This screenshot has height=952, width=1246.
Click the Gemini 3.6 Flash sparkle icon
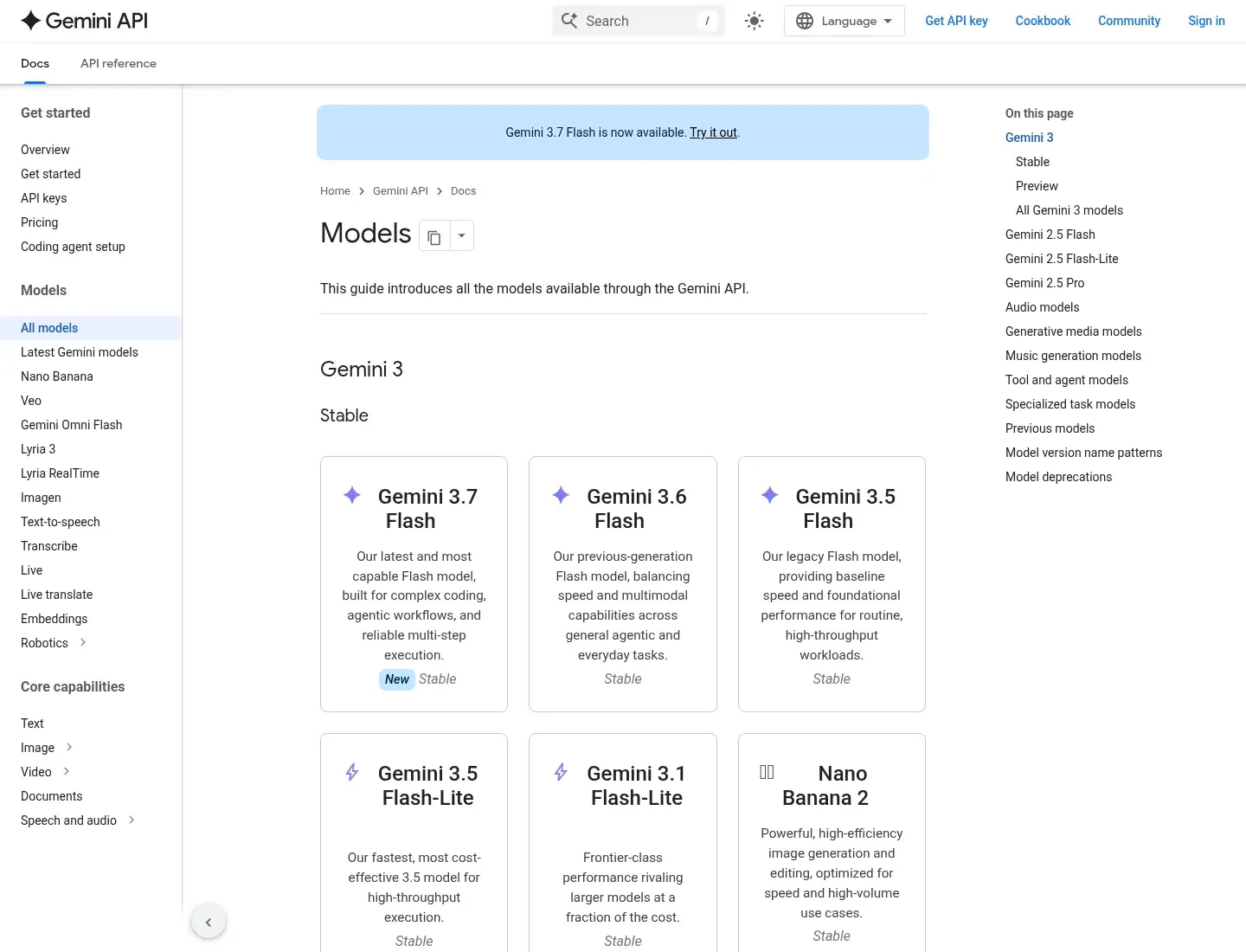point(561,495)
